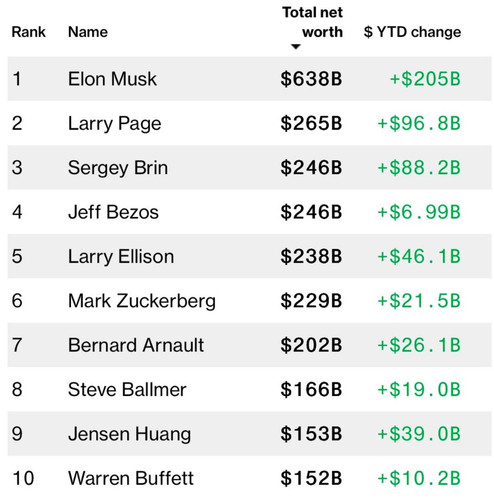Click Bernard Arnault's name
This screenshot has height=500, width=494.
[136, 345]
